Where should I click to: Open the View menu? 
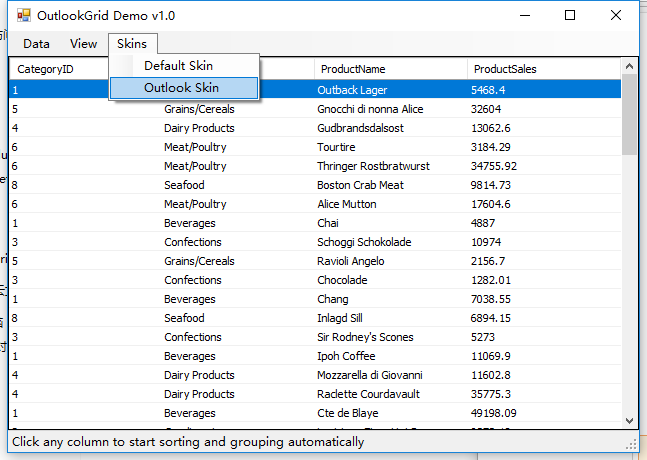coord(83,44)
